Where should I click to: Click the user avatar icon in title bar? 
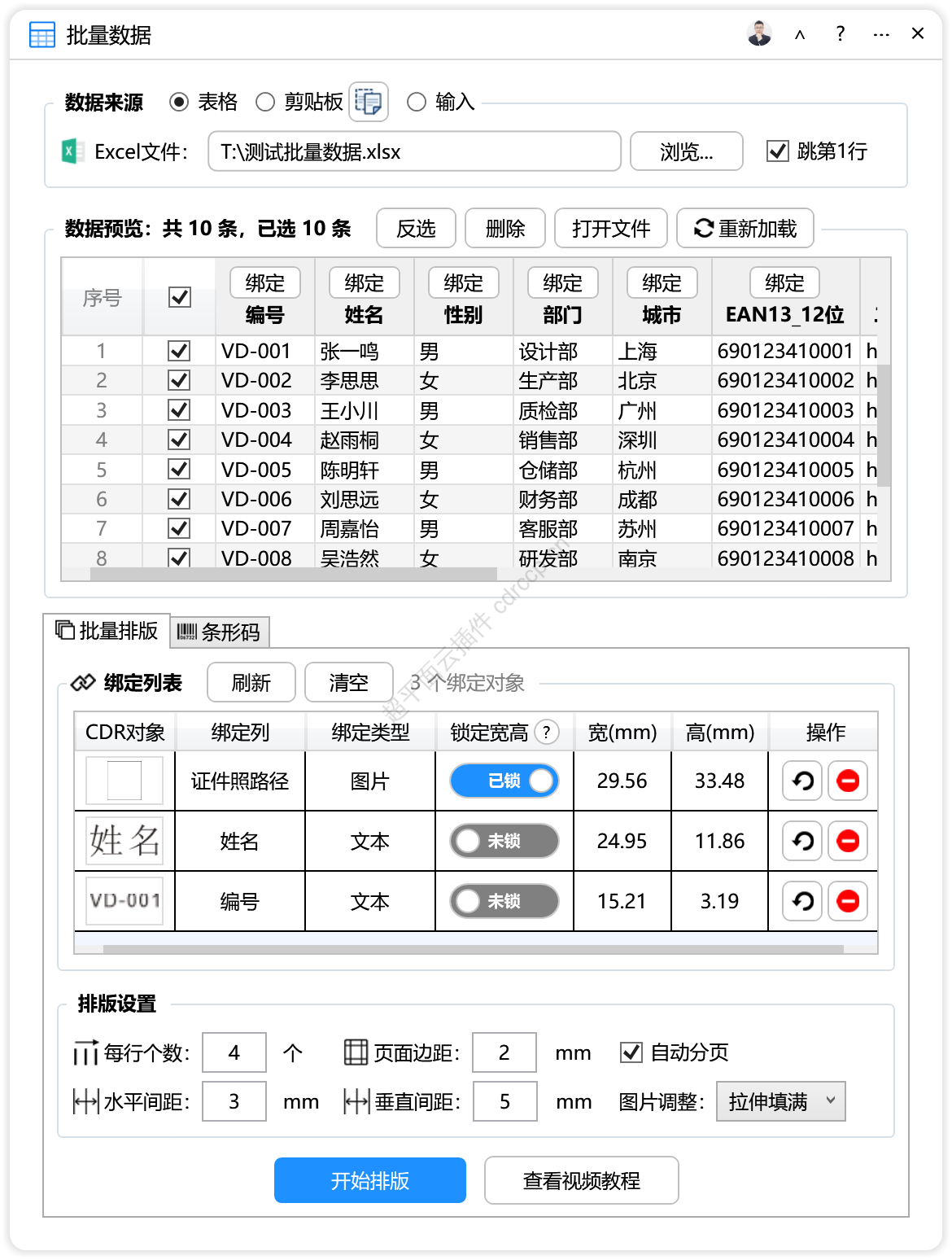click(759, 33)
